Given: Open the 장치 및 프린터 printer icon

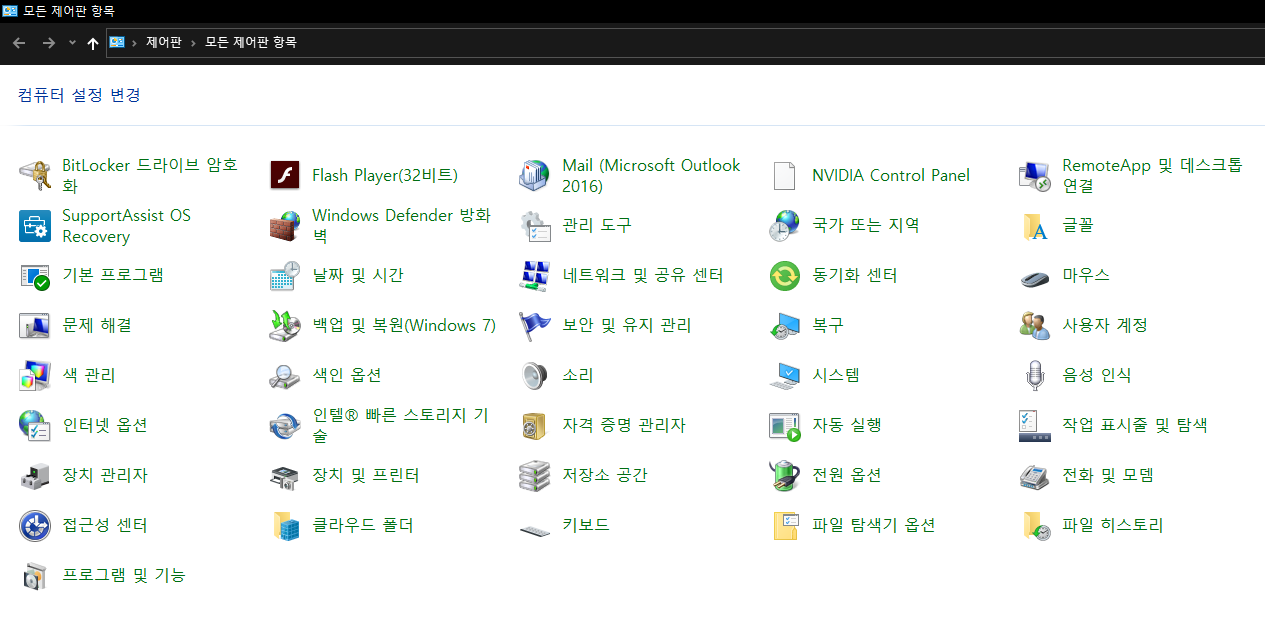Looking at the screenshot, I should pyautogui.click(x=285, y=476).
